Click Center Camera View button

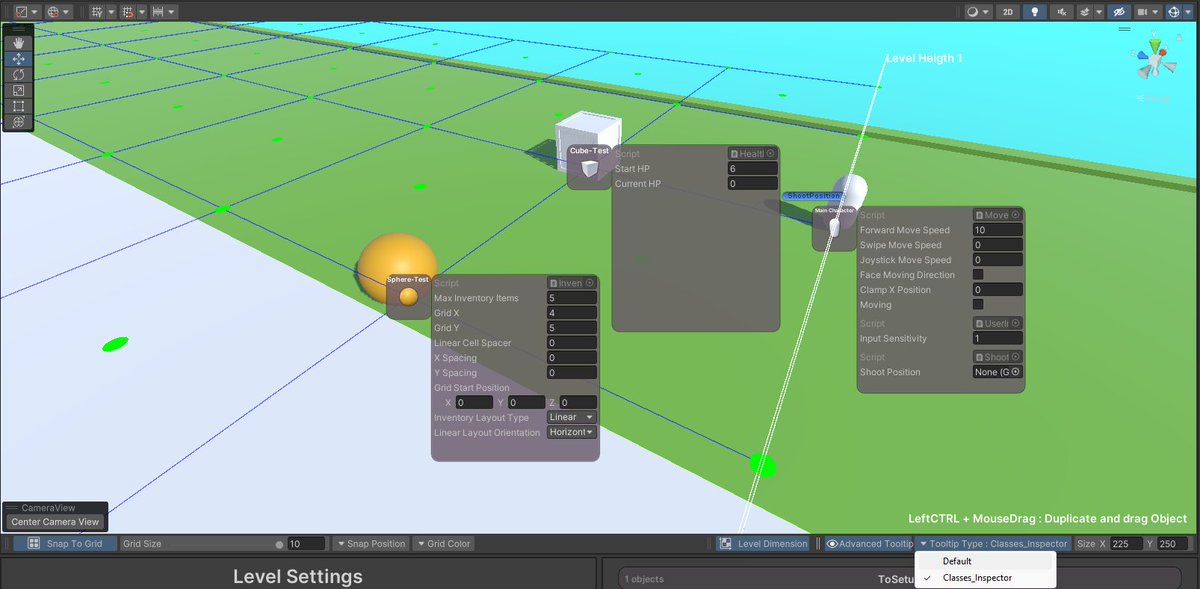(55, 521)
